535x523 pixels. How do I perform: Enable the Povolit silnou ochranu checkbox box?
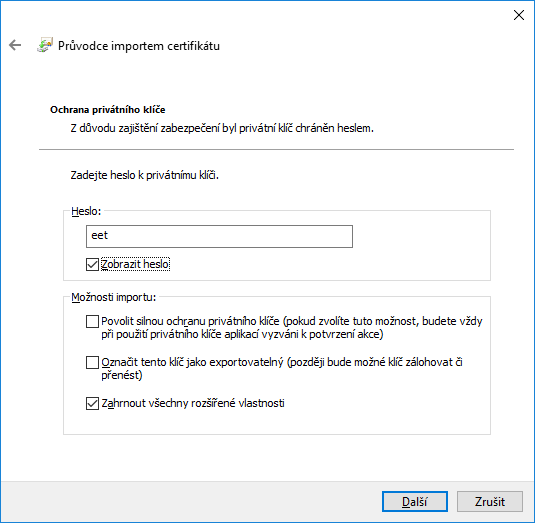click(x=92, y=321)
